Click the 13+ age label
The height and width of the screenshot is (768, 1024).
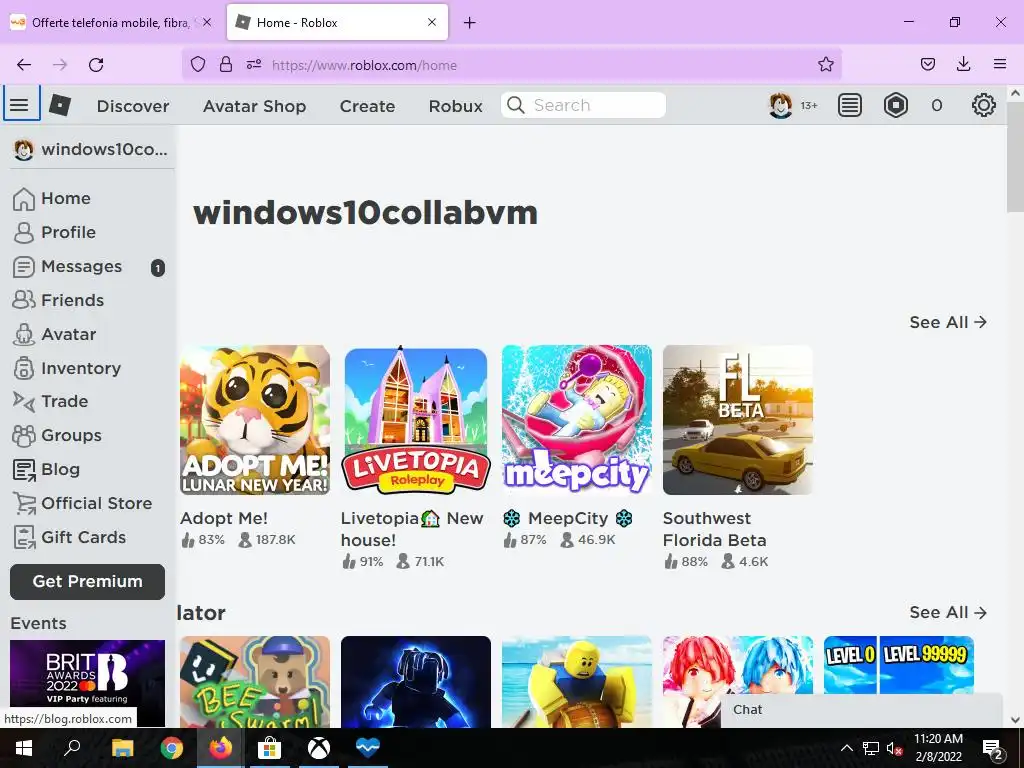coord(809,106)
